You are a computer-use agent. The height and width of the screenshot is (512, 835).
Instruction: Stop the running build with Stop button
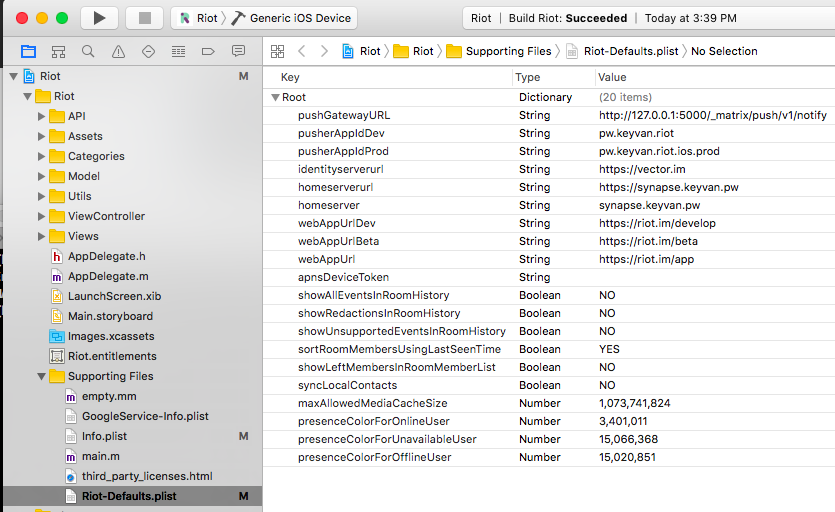144,18
